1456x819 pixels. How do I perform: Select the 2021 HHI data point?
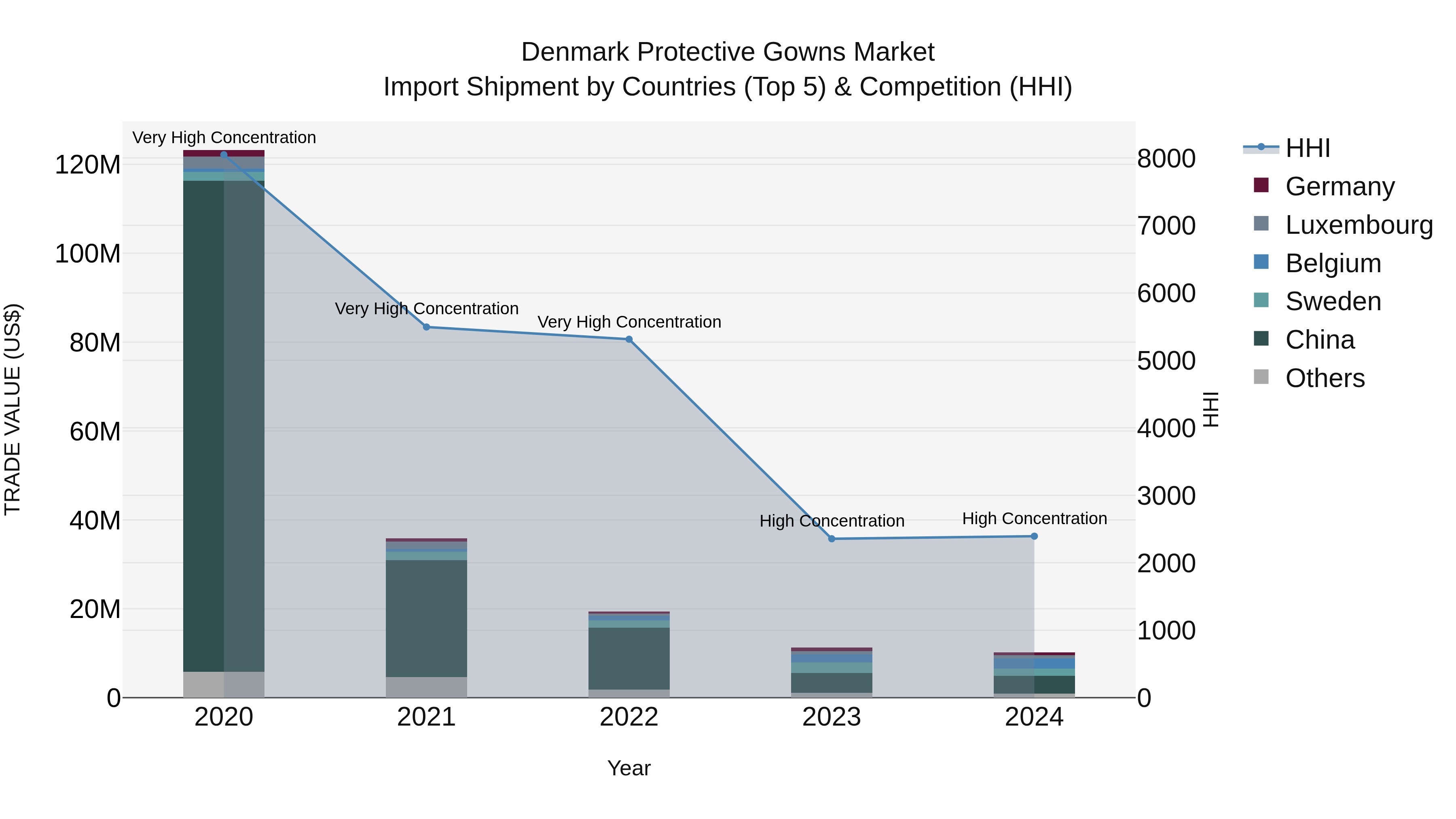click(427, 327)
